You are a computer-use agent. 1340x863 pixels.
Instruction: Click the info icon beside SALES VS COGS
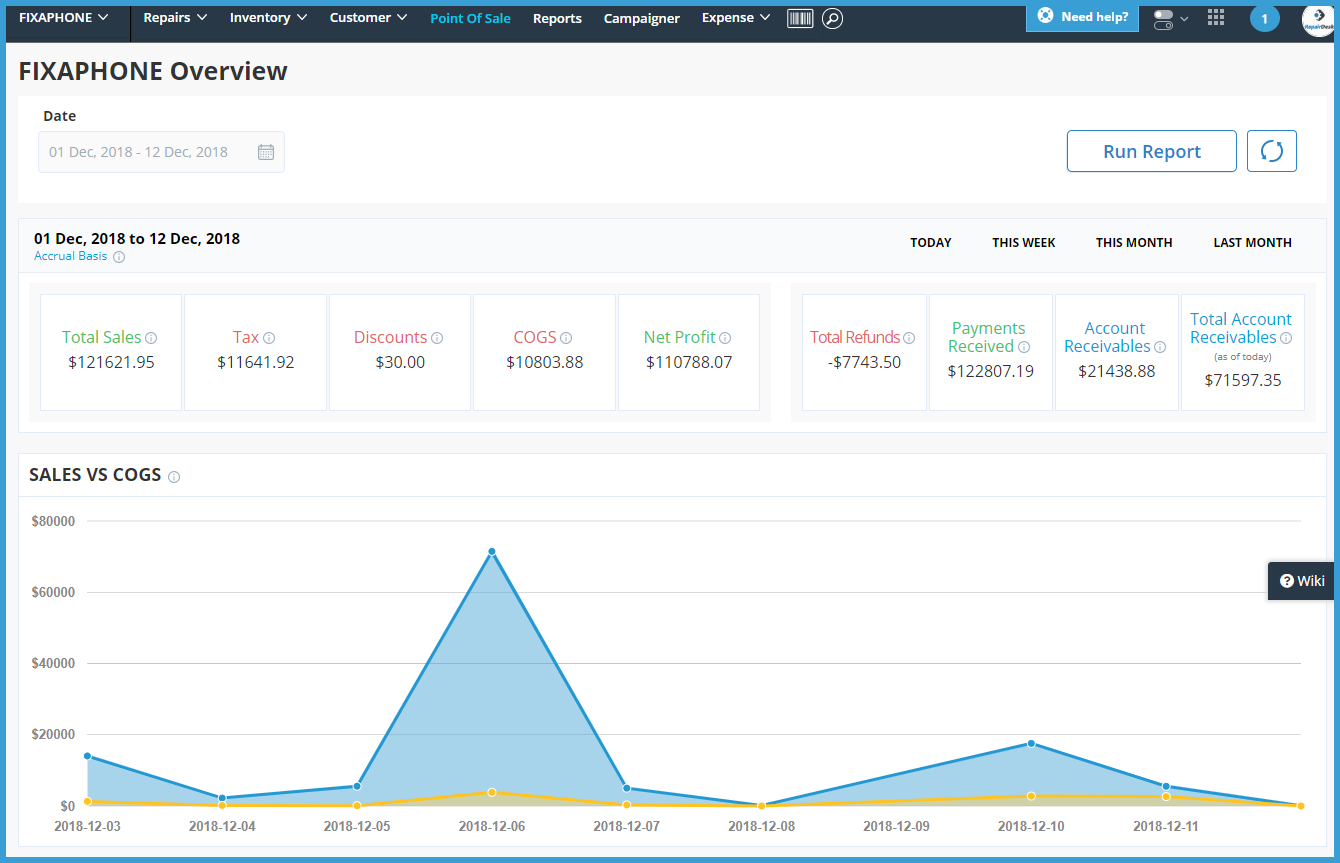coord(174,477)
